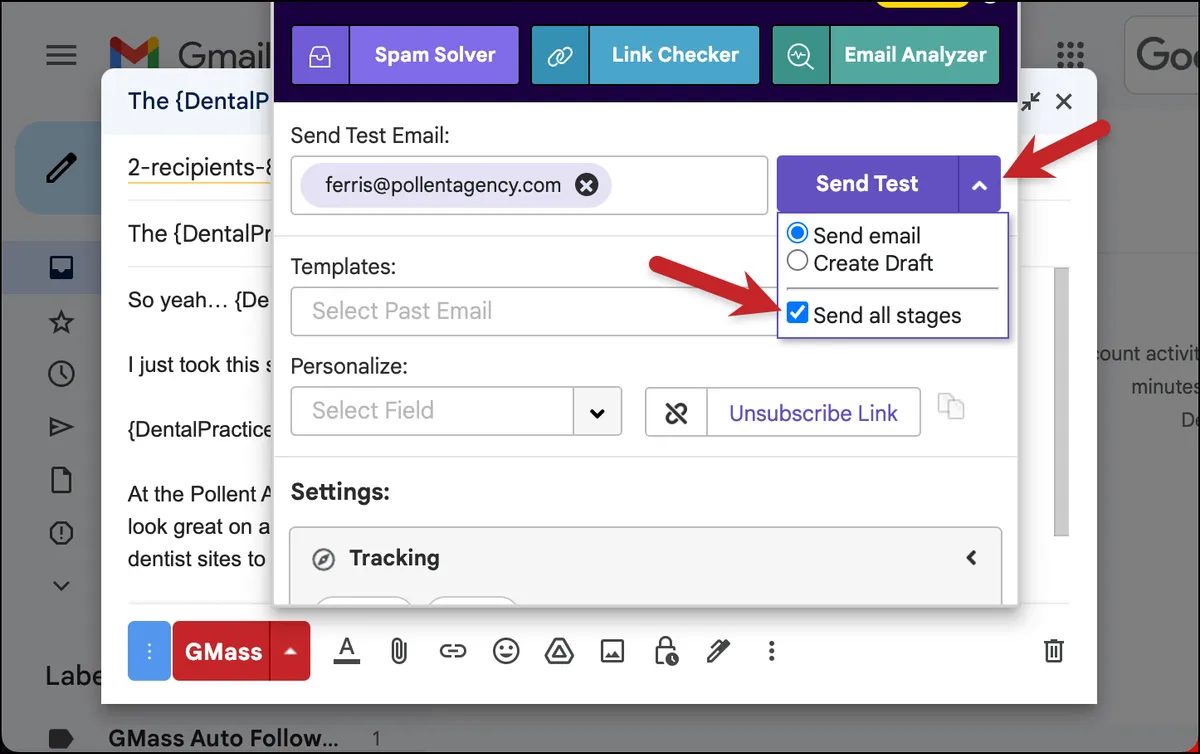Screen dimensions: 1200x754
Task: Click the Spam Solver icon
Action: point(320,55)
